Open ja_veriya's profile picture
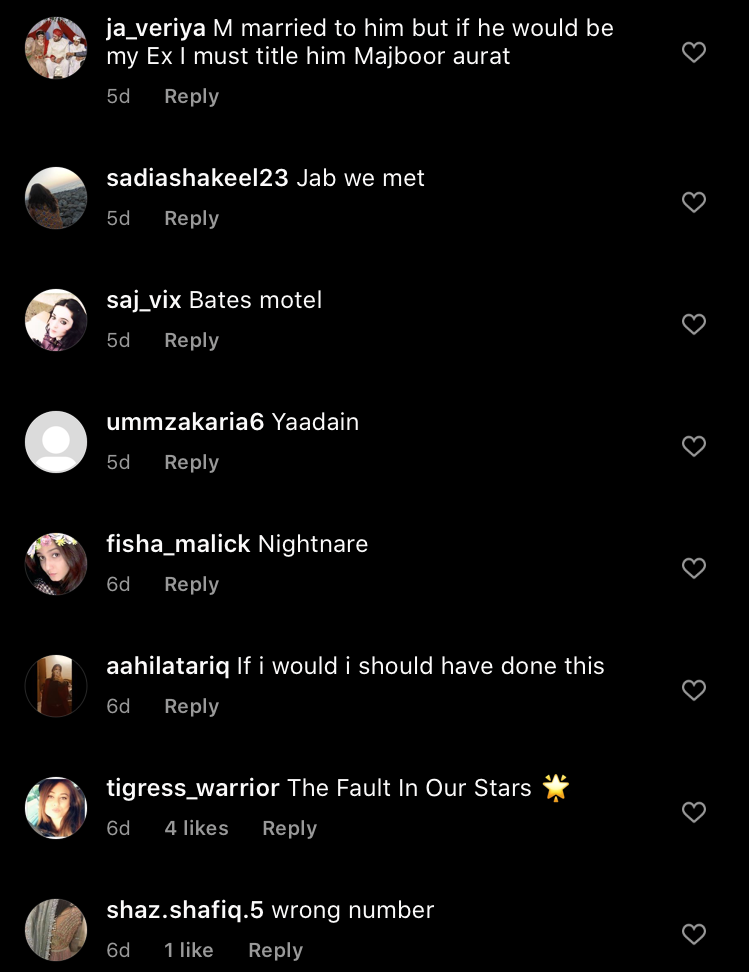Screen dimensions: 749x972 coord(56,48)
